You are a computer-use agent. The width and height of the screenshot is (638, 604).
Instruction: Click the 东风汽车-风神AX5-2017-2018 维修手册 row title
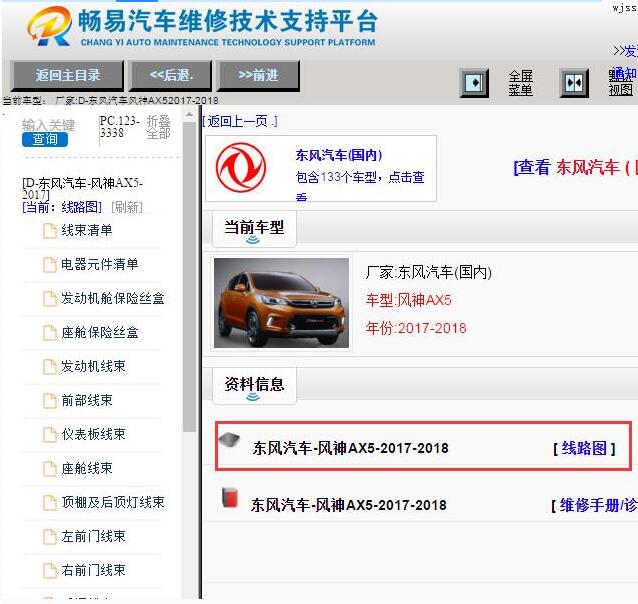tap(349, 505)
